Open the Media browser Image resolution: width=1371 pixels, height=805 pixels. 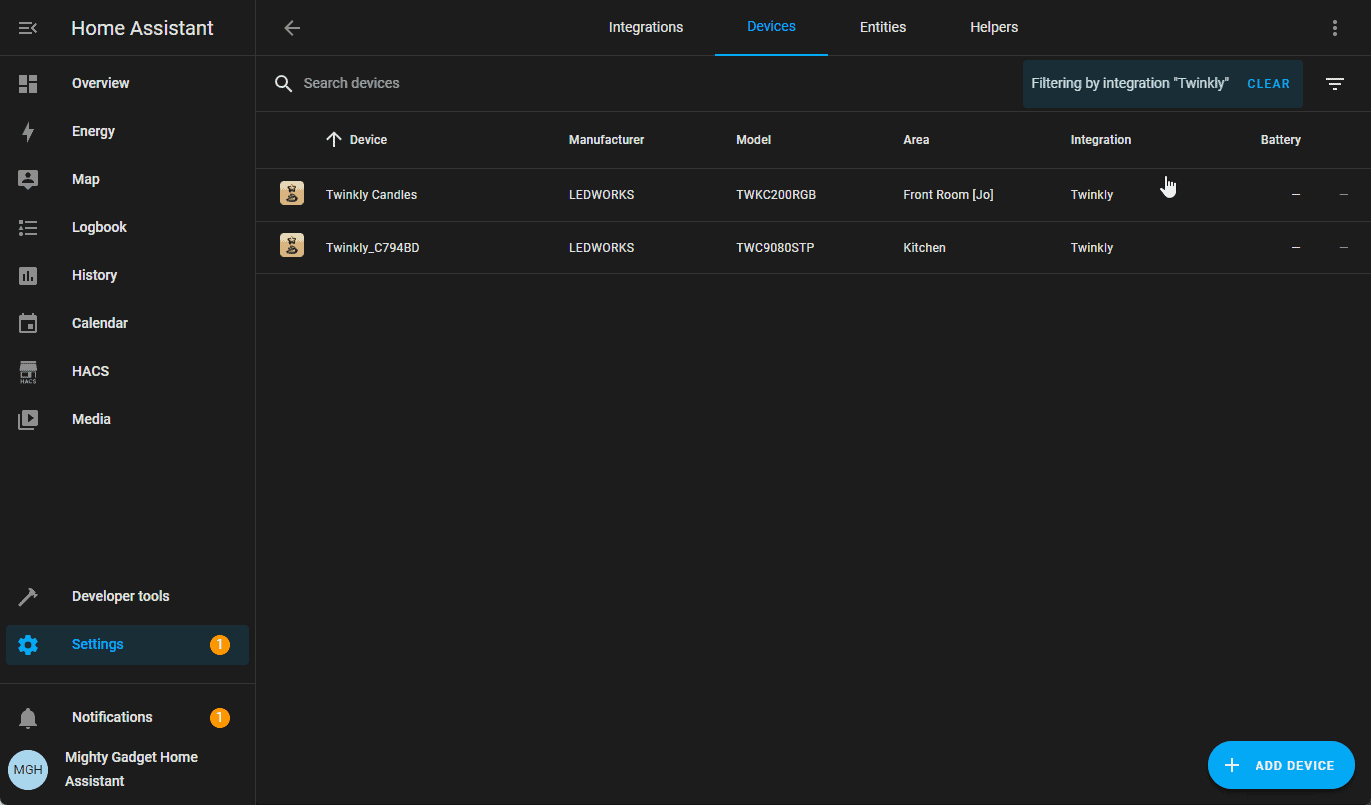91,419
